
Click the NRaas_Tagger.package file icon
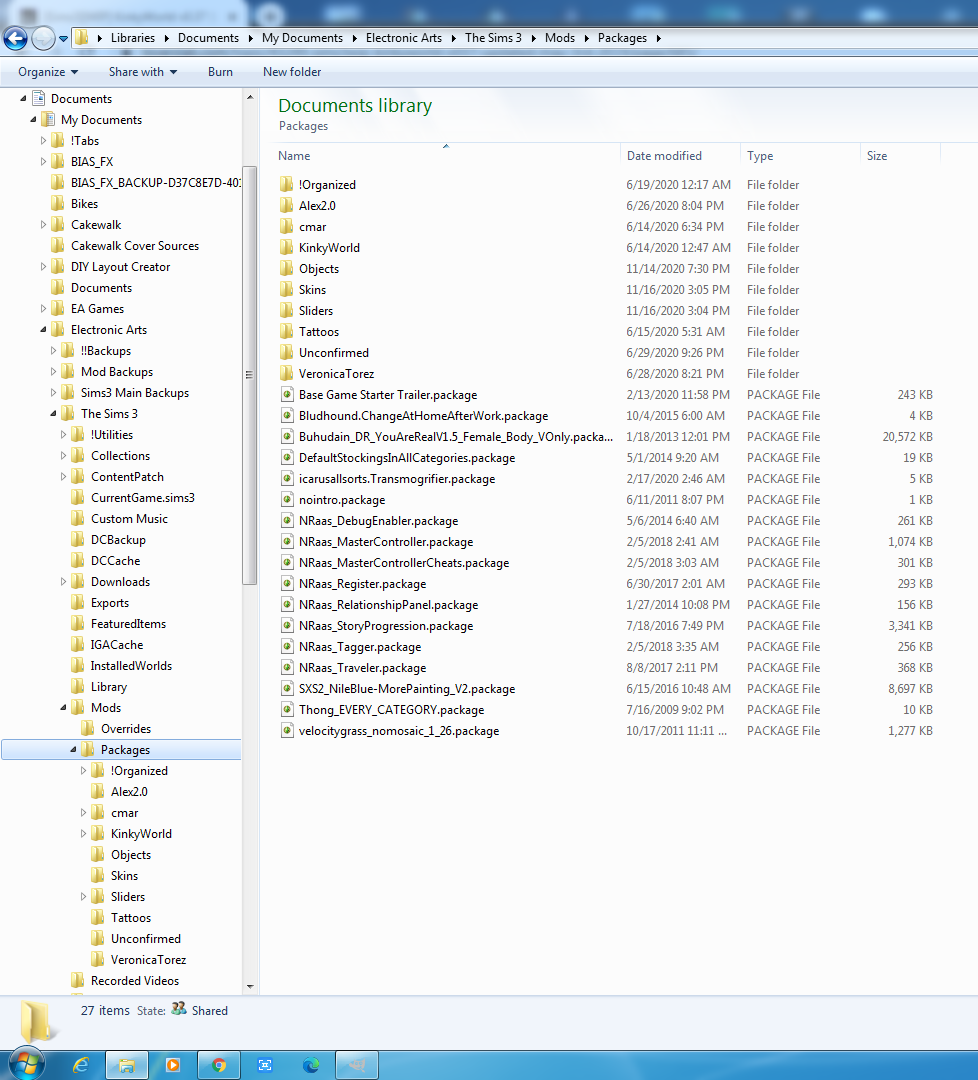287,647
